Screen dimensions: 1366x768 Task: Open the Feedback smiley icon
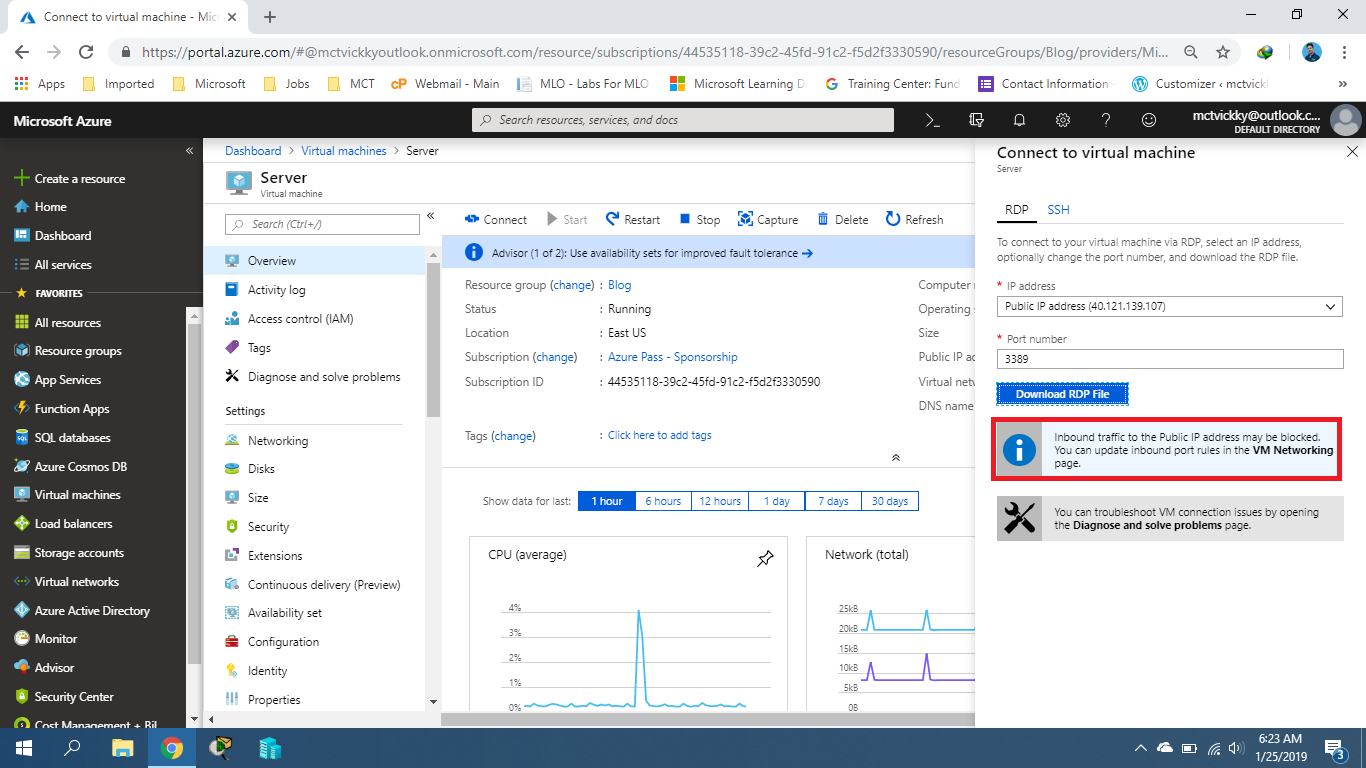click(1149, 120)
